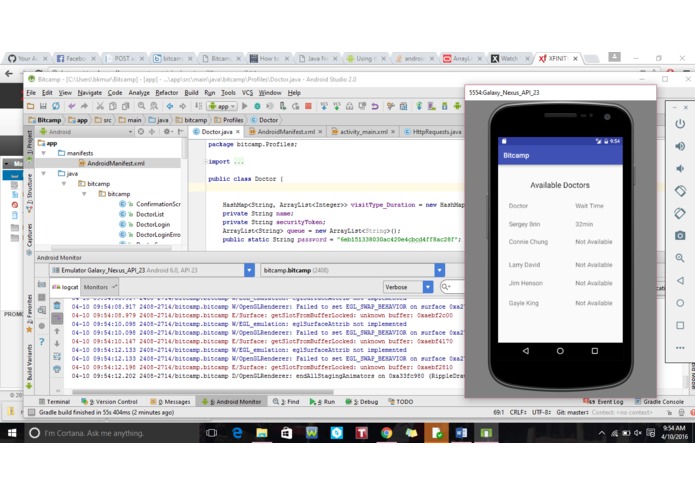Tap the phone screen Back button
The width and height of the screenshot is (695, 494).
coord(526,350)
